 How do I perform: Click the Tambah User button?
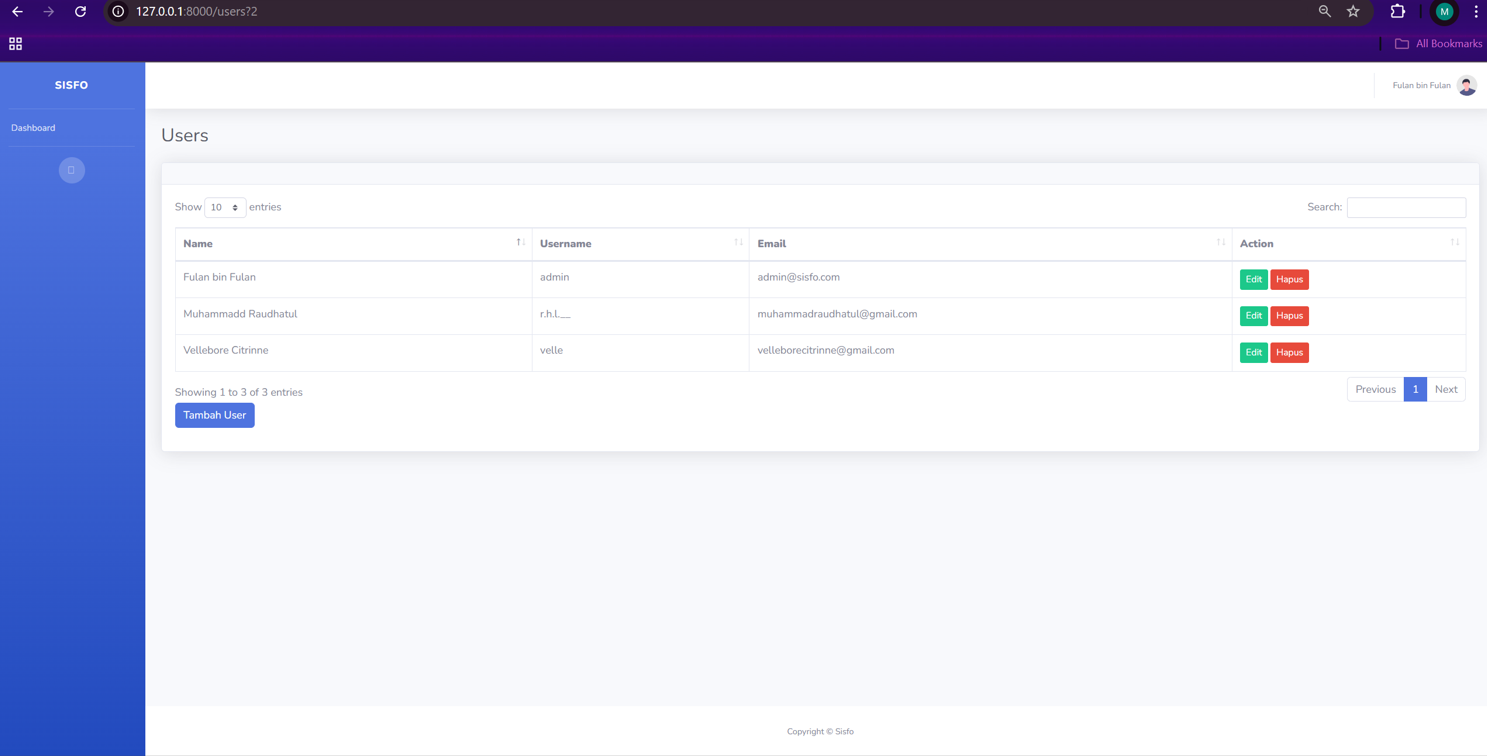[x=214, y=415]
